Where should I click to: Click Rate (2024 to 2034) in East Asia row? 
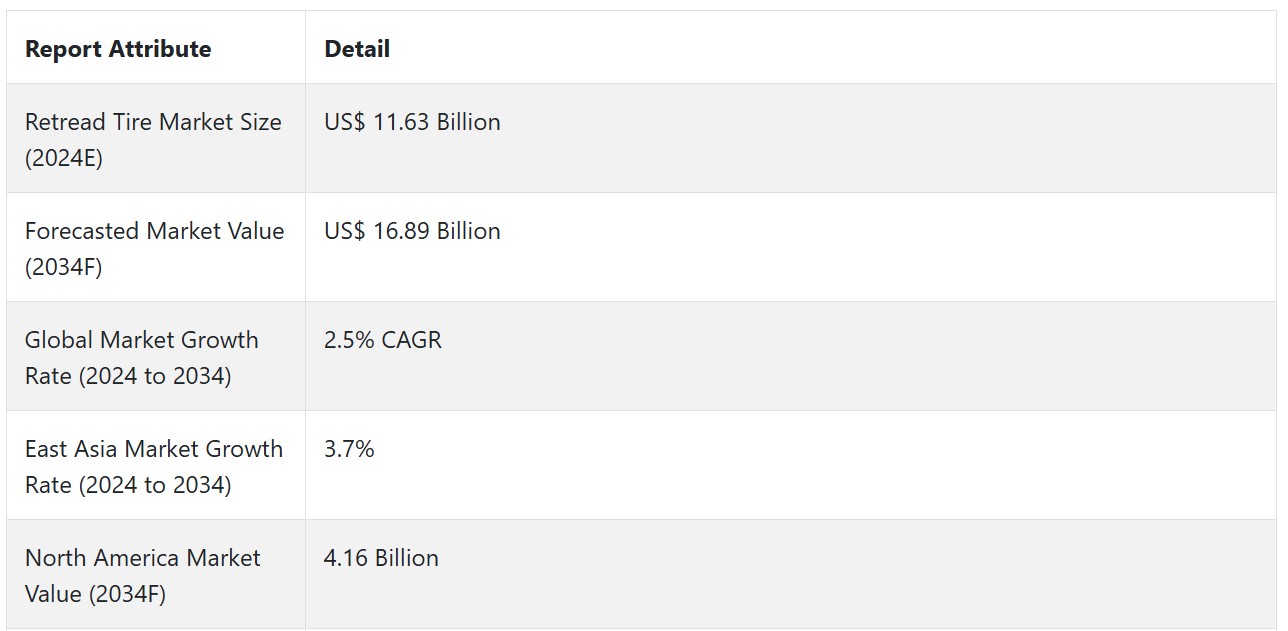[128, 485]
